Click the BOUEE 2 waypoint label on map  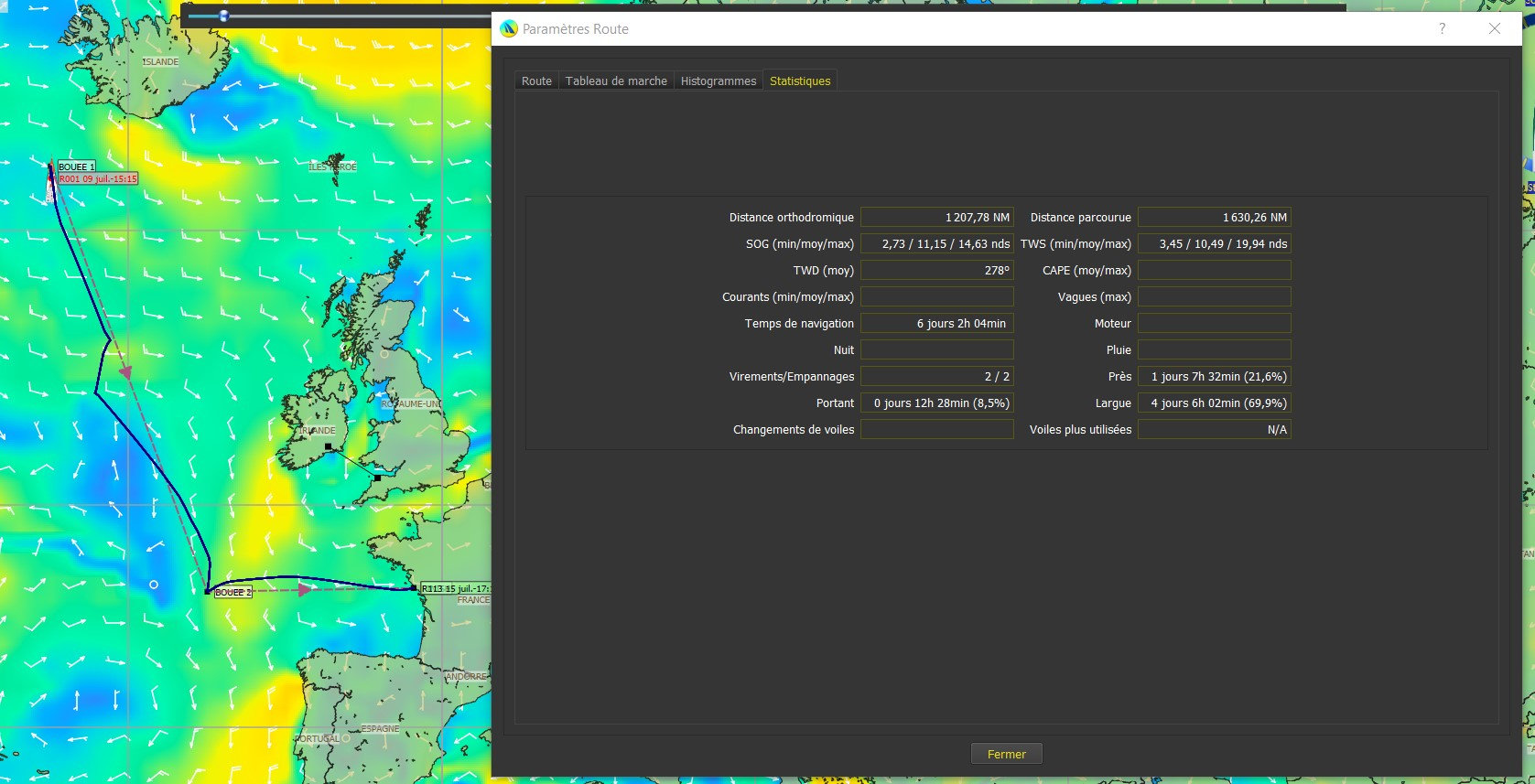pyautogui.click(x=232, y=593)
